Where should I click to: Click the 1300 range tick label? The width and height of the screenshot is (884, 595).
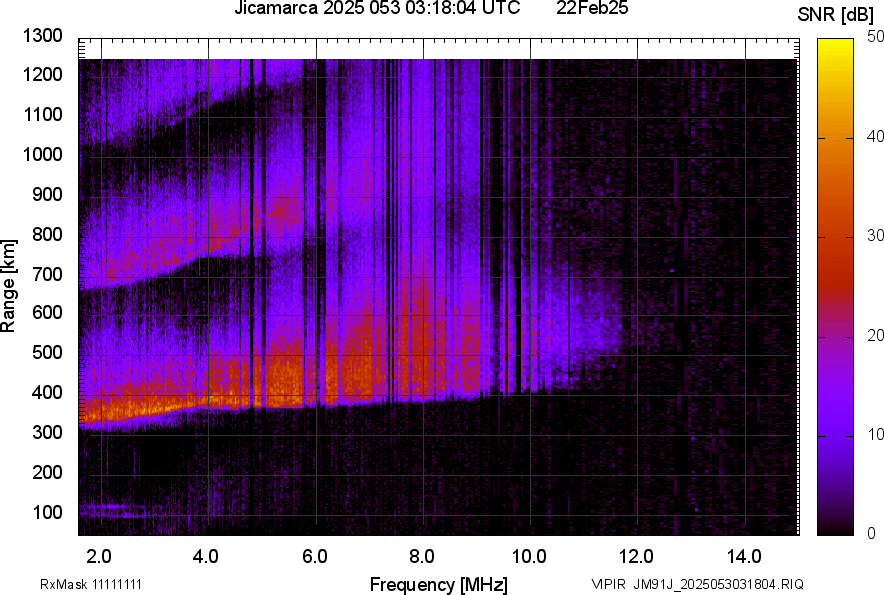click(x=43, y=36)
